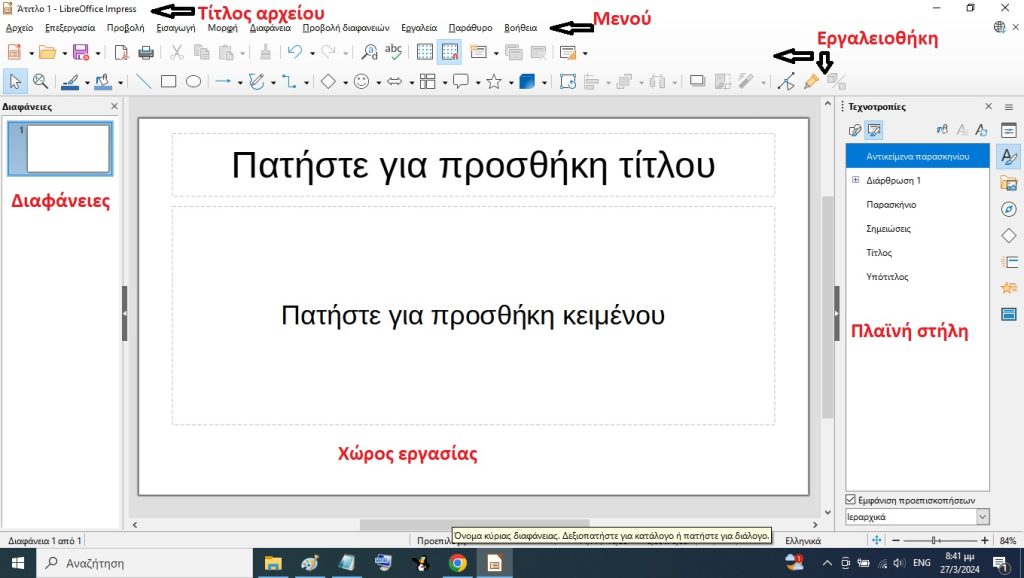Run the abc spelling check
The height and width of the screenshot is (578, 1024).
[393, 52]
